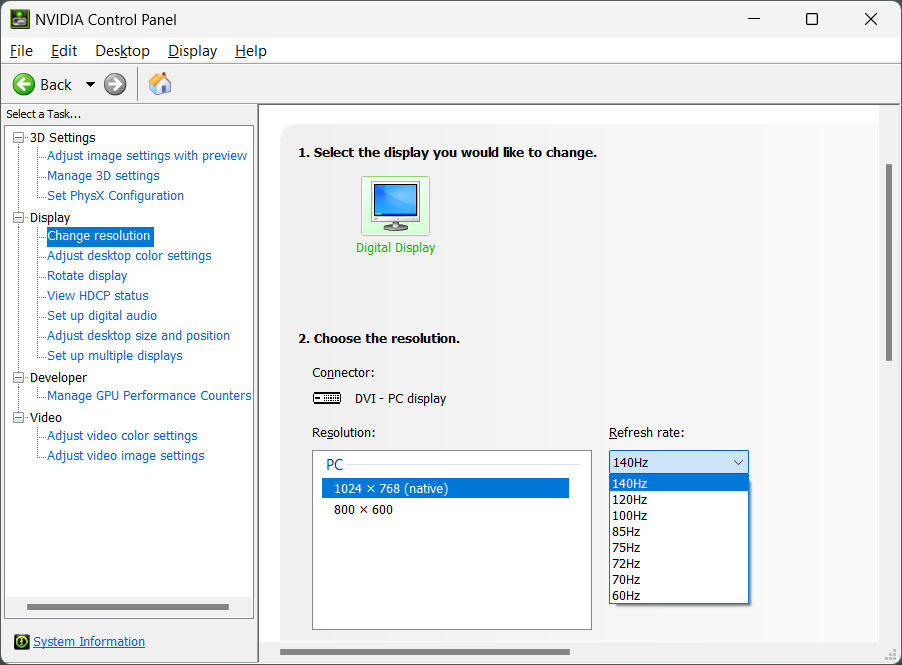The width and height of the screenshot is (902, 665).
Task: Select Change resolution in task tree
Action: click(100, 236)
